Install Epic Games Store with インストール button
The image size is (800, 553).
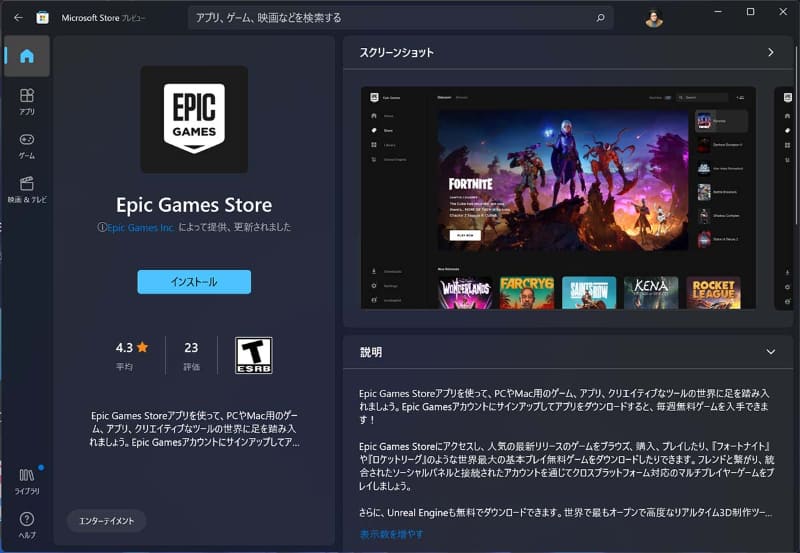point(194,282)
